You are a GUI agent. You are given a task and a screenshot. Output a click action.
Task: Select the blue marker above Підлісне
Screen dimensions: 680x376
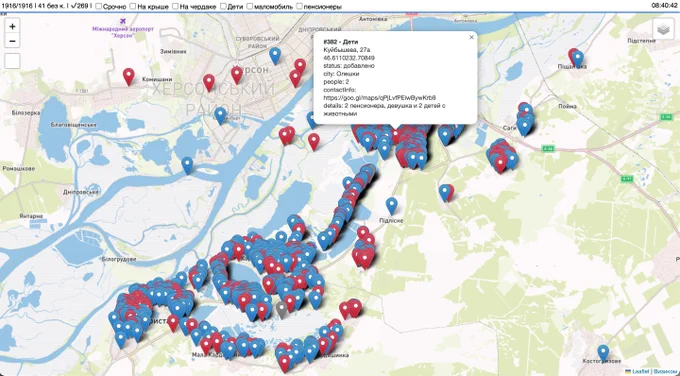[391, 206]
